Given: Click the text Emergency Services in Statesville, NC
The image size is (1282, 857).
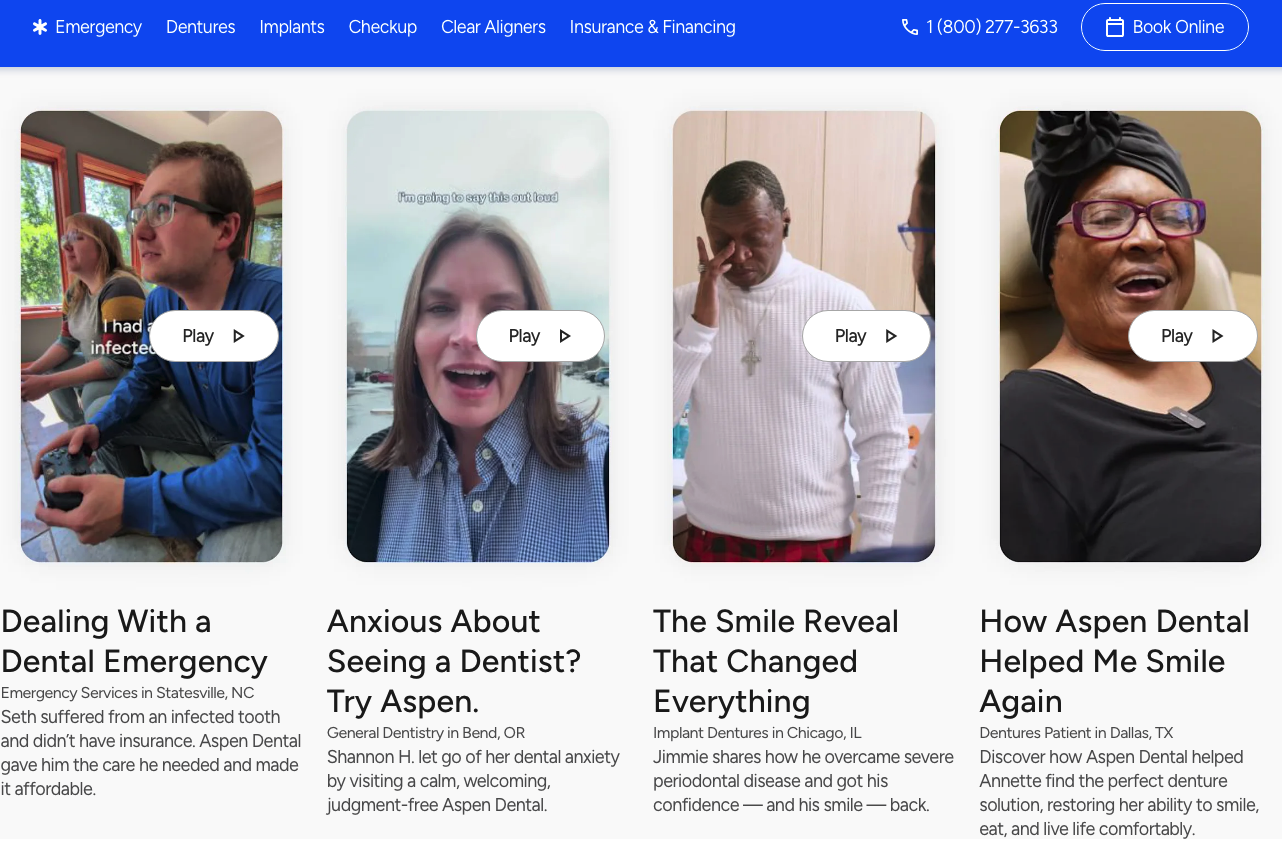Looking at the screenshot, I should click(x=128, y=693).
